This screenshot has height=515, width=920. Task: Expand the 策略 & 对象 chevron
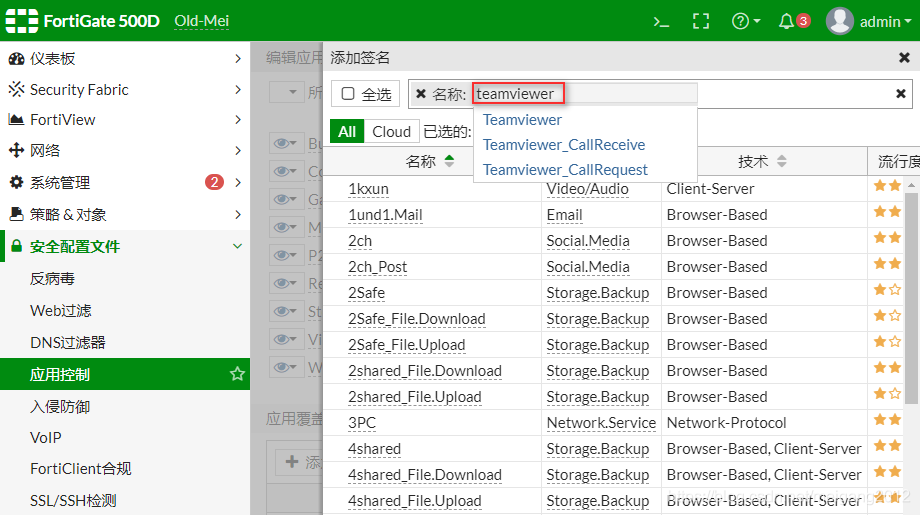click(x=238, y=215)
